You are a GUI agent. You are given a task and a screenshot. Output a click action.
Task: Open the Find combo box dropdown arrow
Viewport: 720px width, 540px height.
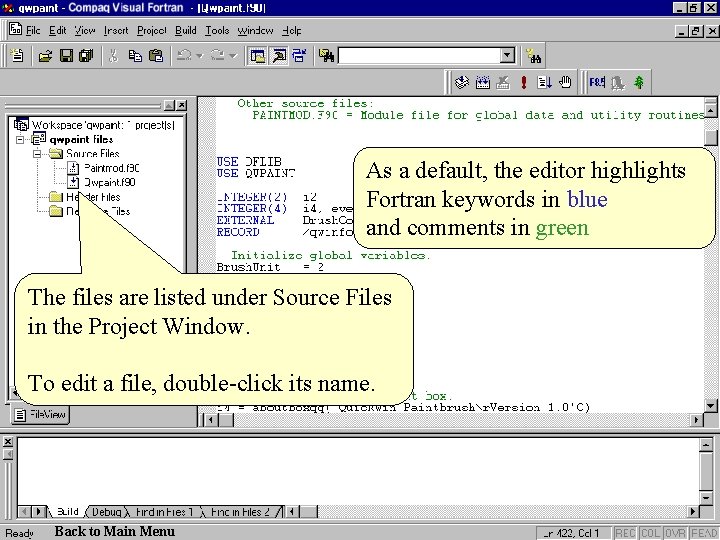(x=507, y=56)
